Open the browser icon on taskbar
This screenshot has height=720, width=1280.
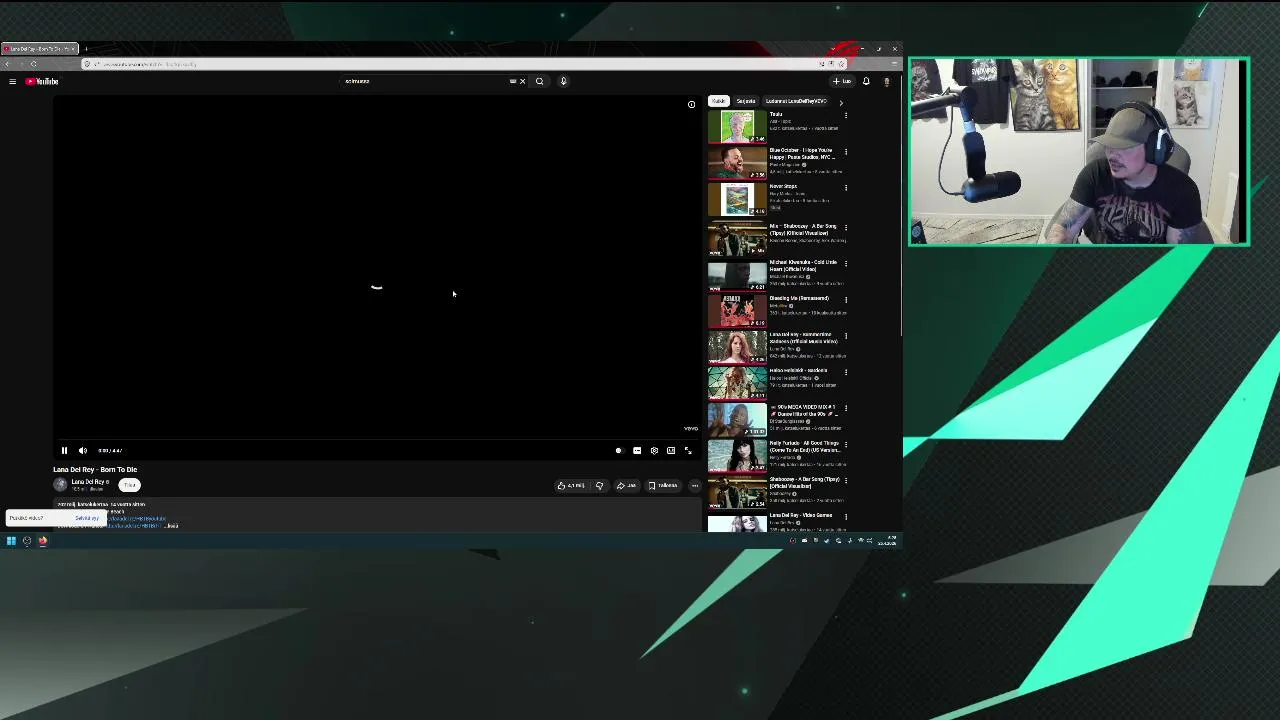(43, 541)
